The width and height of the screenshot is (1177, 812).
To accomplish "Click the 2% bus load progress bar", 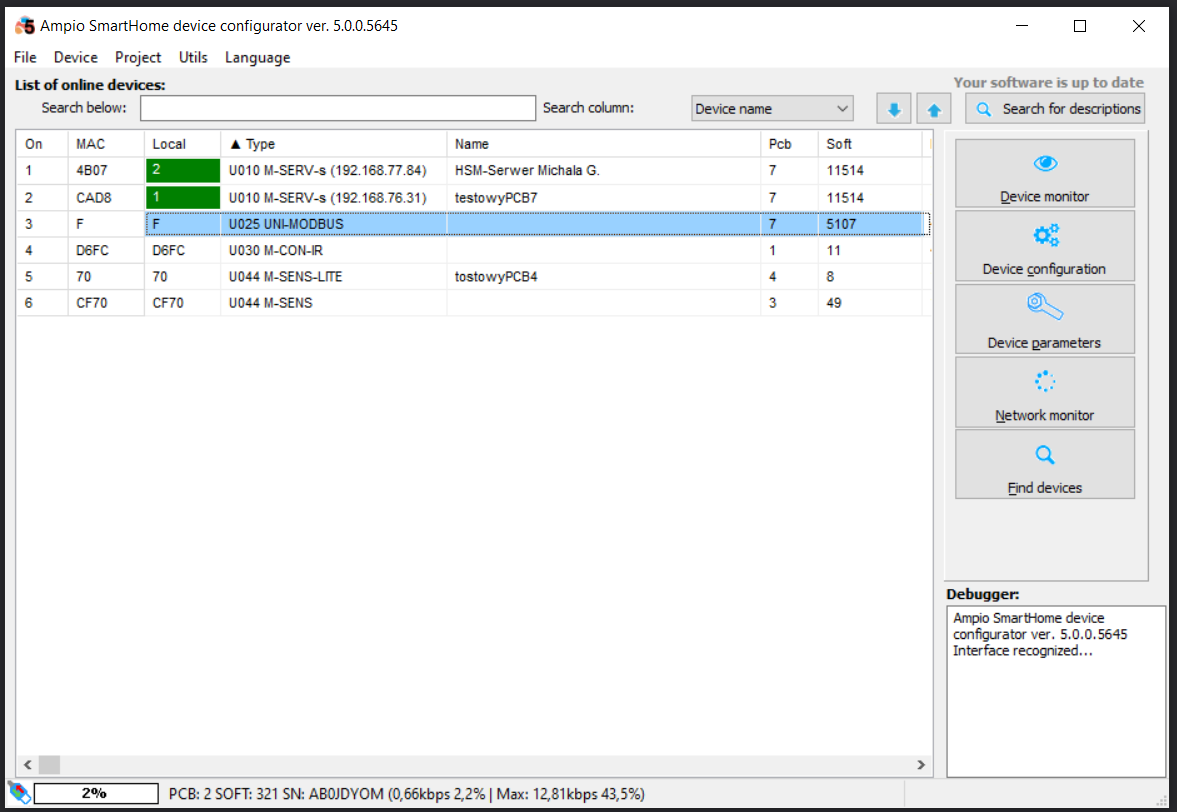I will coord(96,793).
